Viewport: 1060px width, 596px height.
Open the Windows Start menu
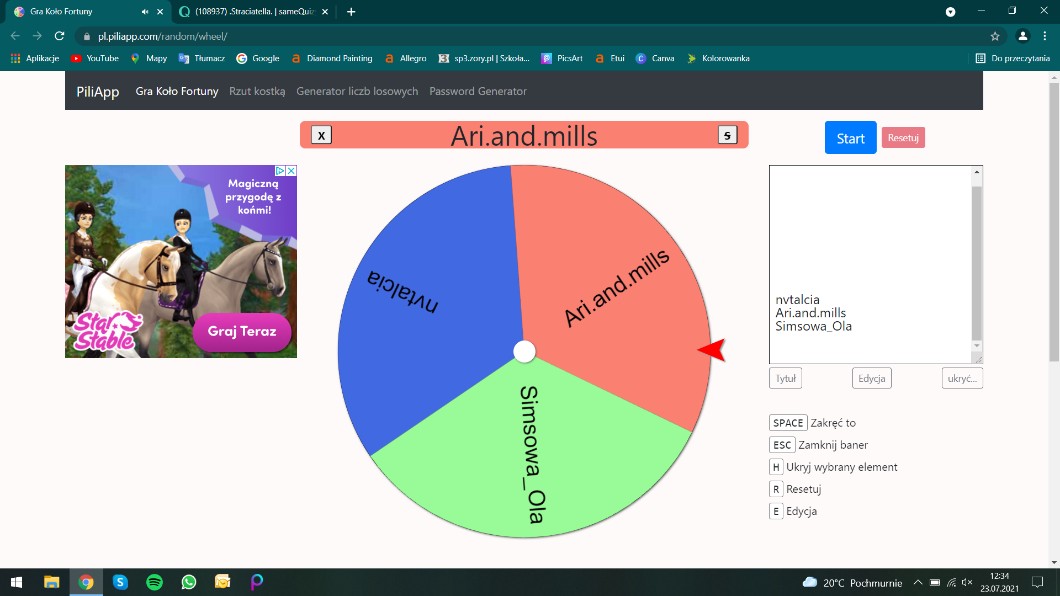click(17, 582)
